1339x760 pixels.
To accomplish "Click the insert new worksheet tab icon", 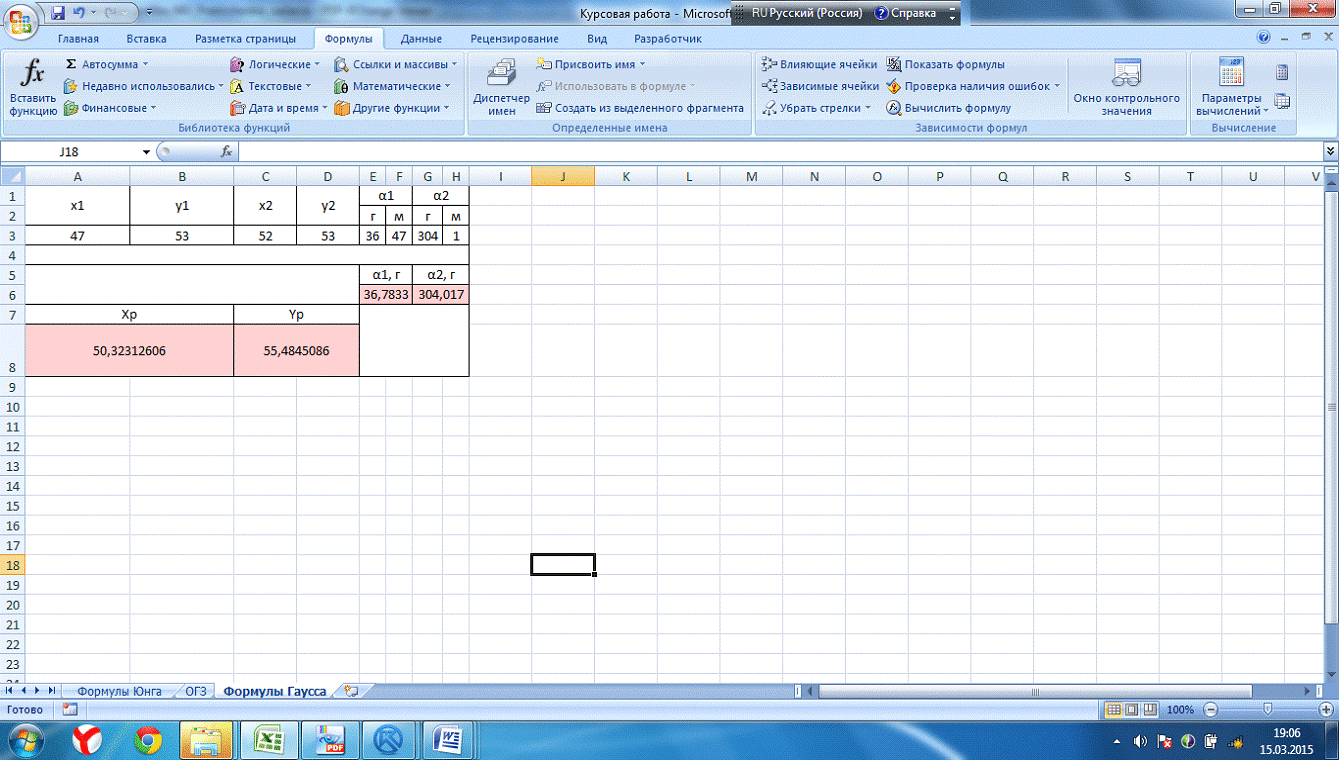I will click(351, 691).
